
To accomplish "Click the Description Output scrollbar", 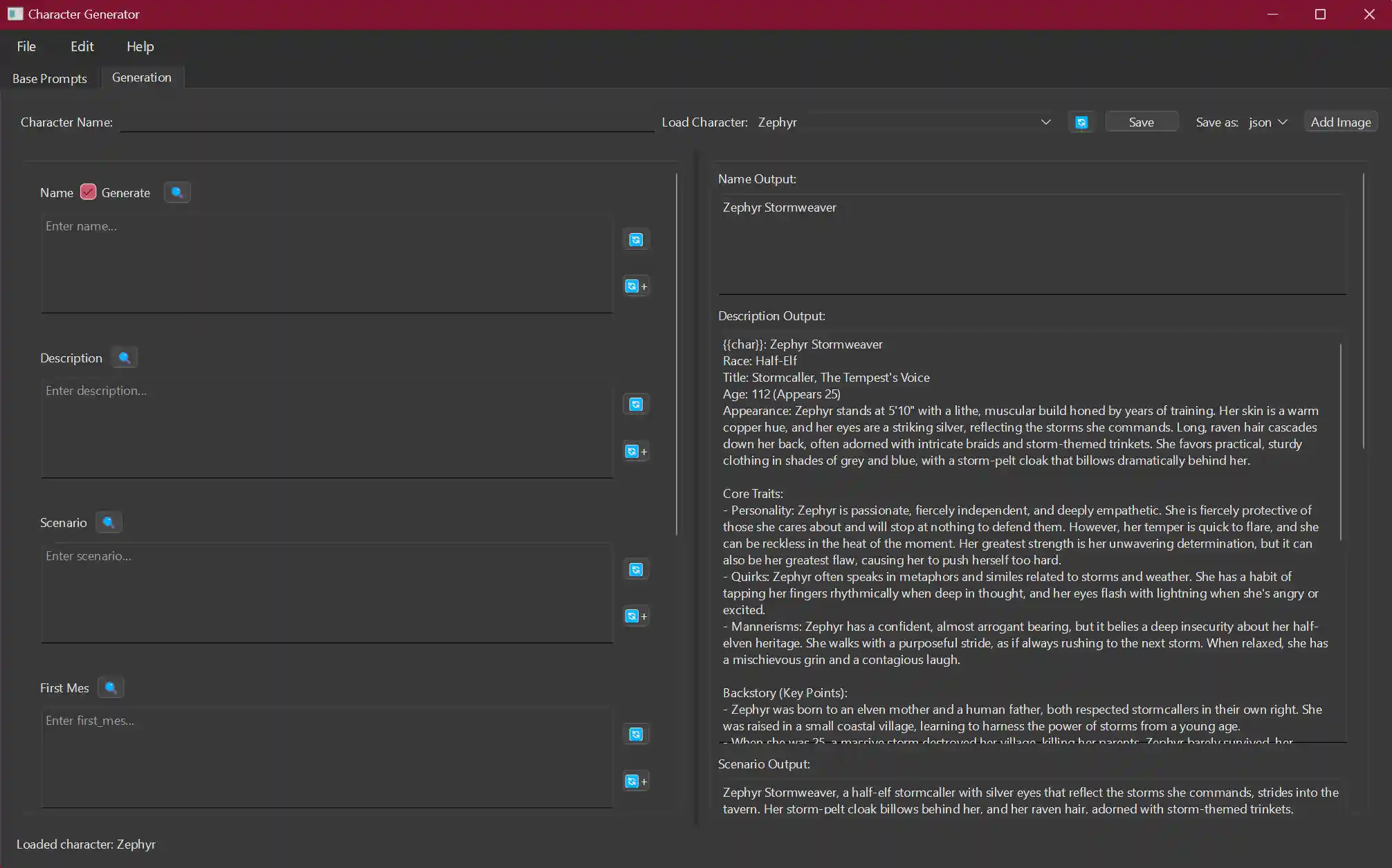I will 1340,443.
